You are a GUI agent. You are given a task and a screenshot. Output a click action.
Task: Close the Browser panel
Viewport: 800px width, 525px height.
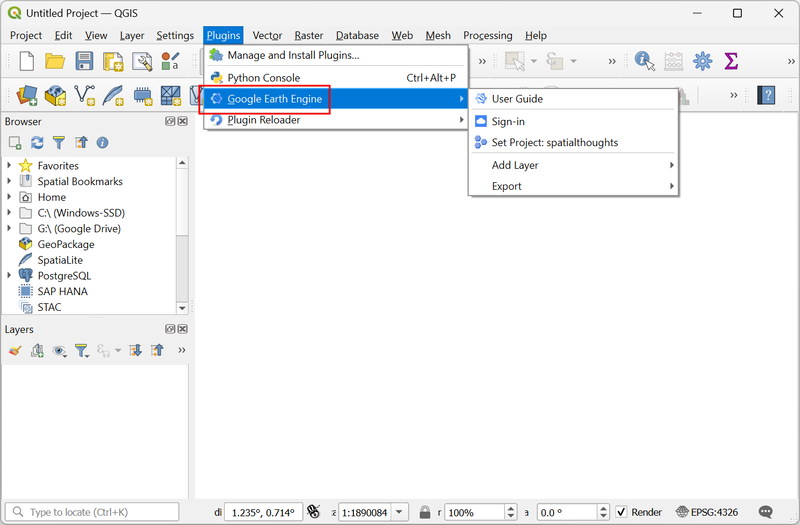tap(182, 121)
